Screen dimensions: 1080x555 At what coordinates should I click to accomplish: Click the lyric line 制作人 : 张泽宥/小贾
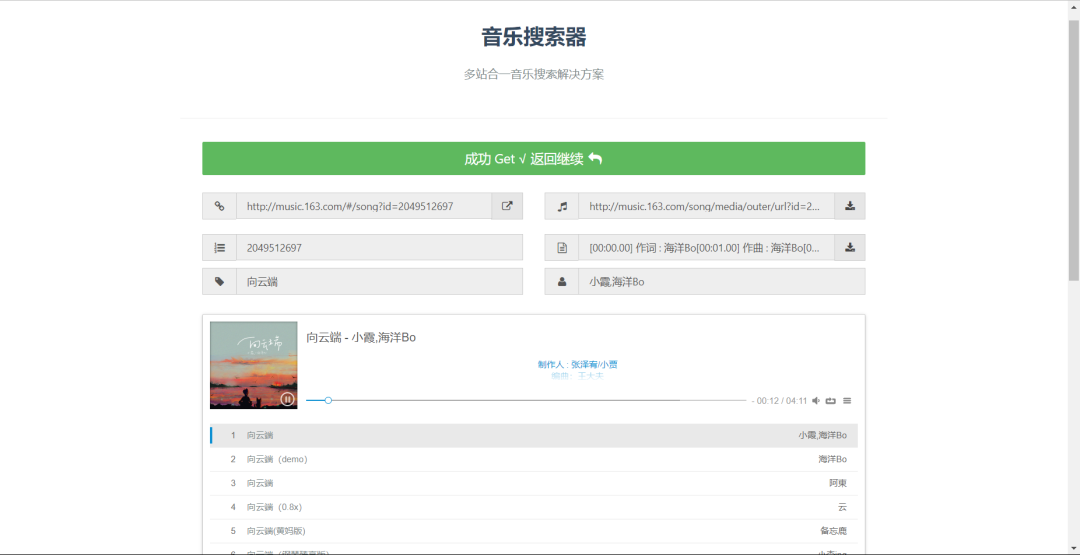[578, 364]
